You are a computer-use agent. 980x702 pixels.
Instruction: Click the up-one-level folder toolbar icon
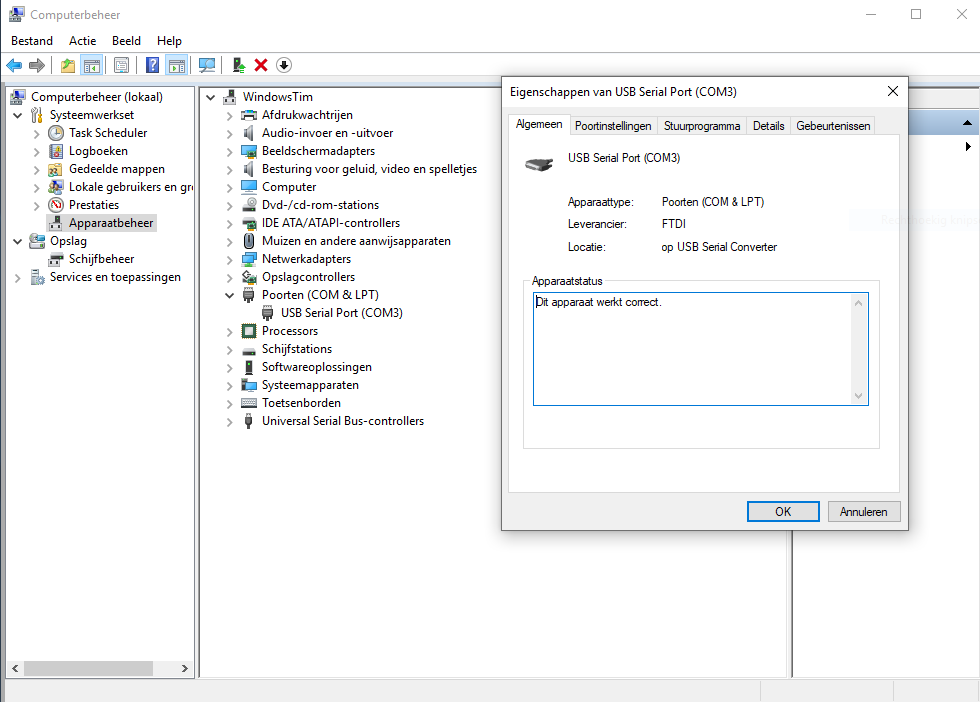pos(68,65)
